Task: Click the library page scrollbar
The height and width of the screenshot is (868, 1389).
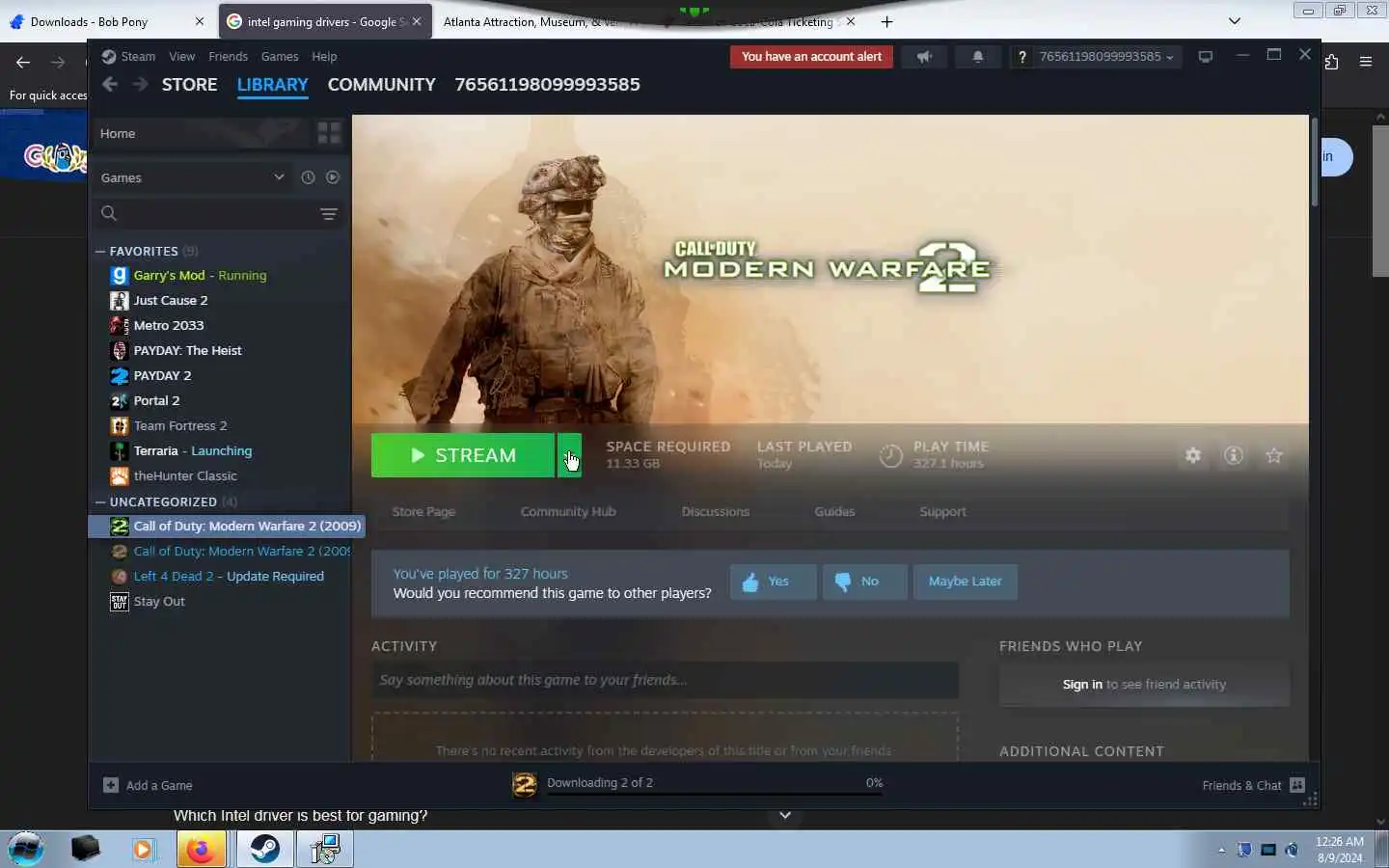Action: (x=1314, y=161)
